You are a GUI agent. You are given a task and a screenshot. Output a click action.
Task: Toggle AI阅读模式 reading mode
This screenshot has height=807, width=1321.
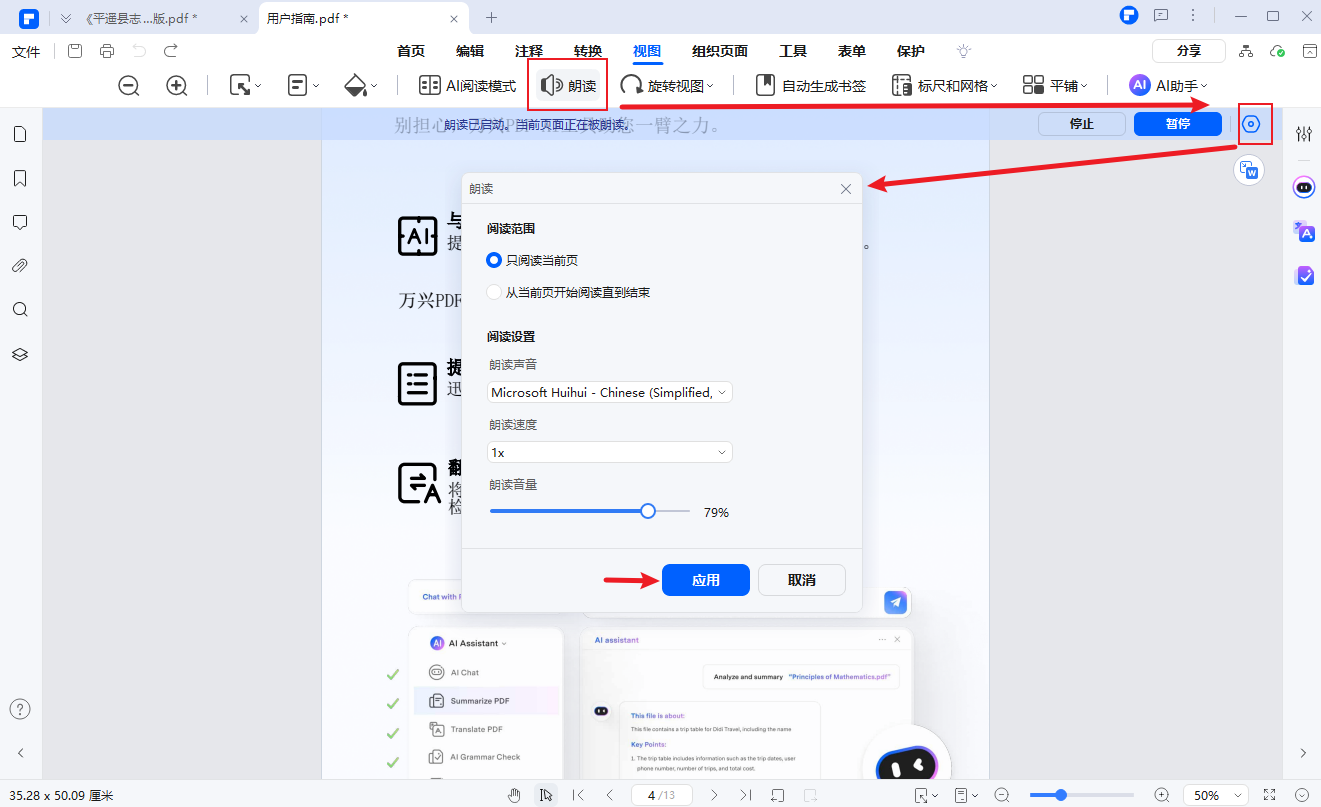[x=467, y=86]
